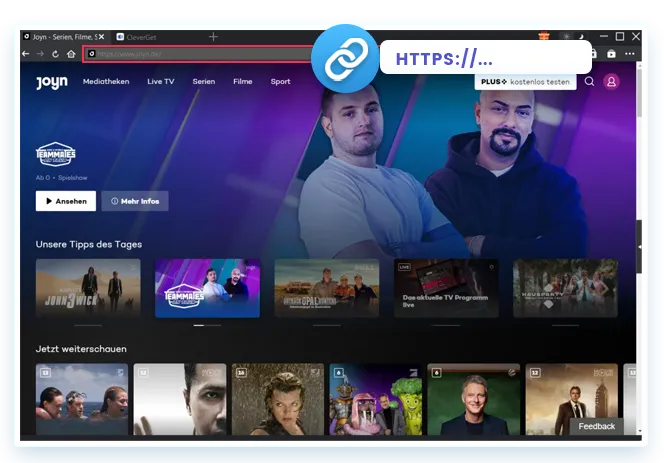Click the gift box icon in title bar
The width and height of the screenshot is (664, 463).
(544, 36)
